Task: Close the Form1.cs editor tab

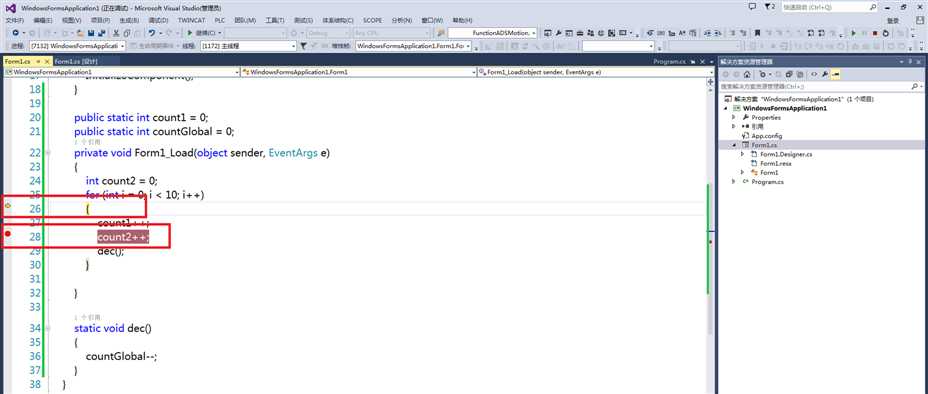Action: click(47, 61)
